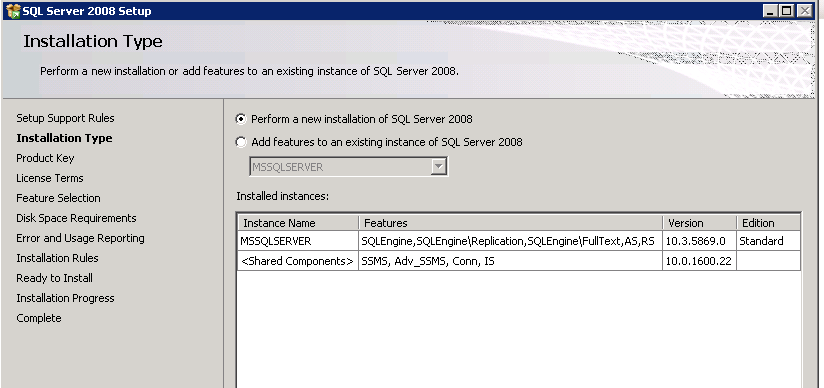824x388 pixels.
Task: Click version 10.3.5869.0 cell
Action: pyautogui.click(x=699, y=241)
